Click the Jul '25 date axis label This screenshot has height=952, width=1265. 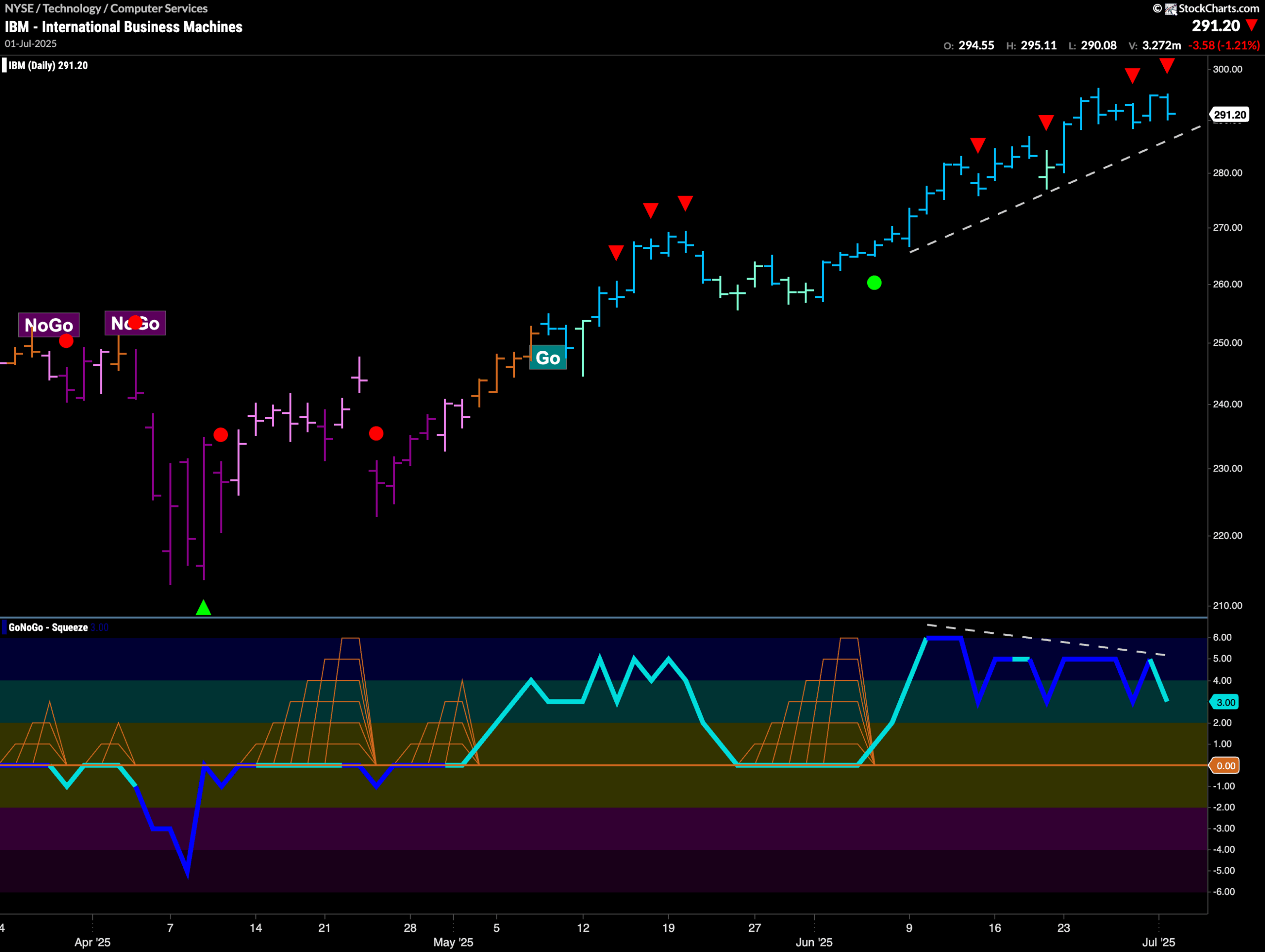point(1159,942)
